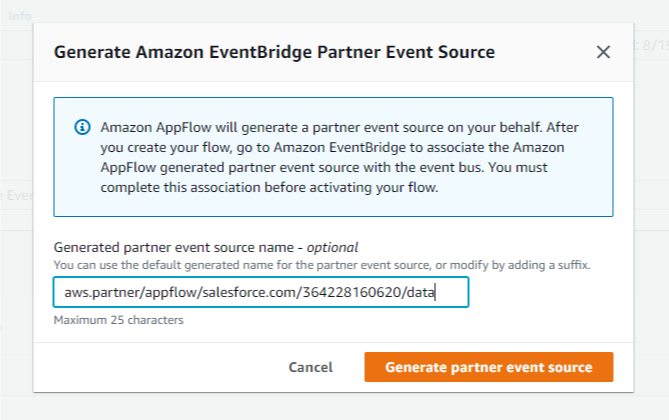
Task: Click the partially hidden Eve text at left edge
Action: (x=14, y=197)
